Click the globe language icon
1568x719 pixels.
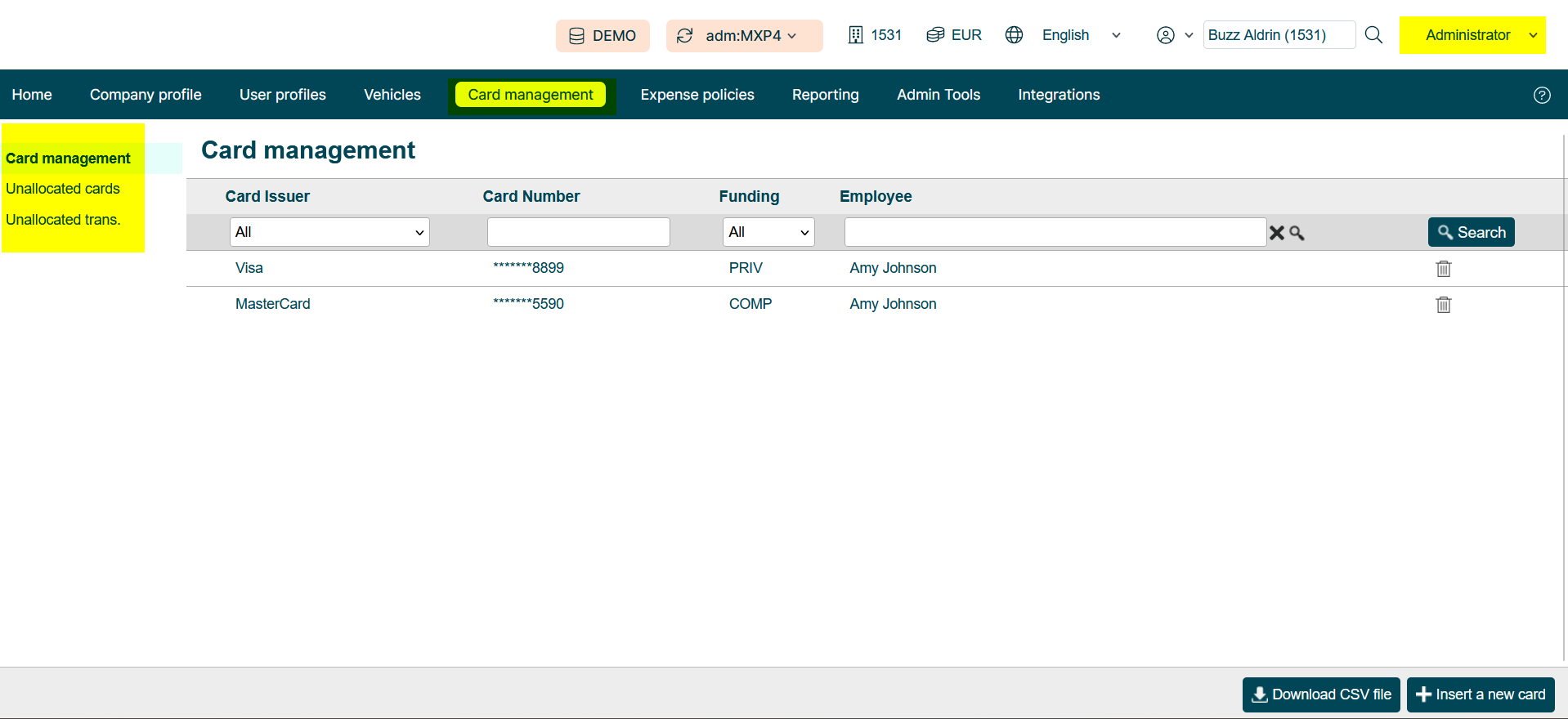(x=1014, y=35)
